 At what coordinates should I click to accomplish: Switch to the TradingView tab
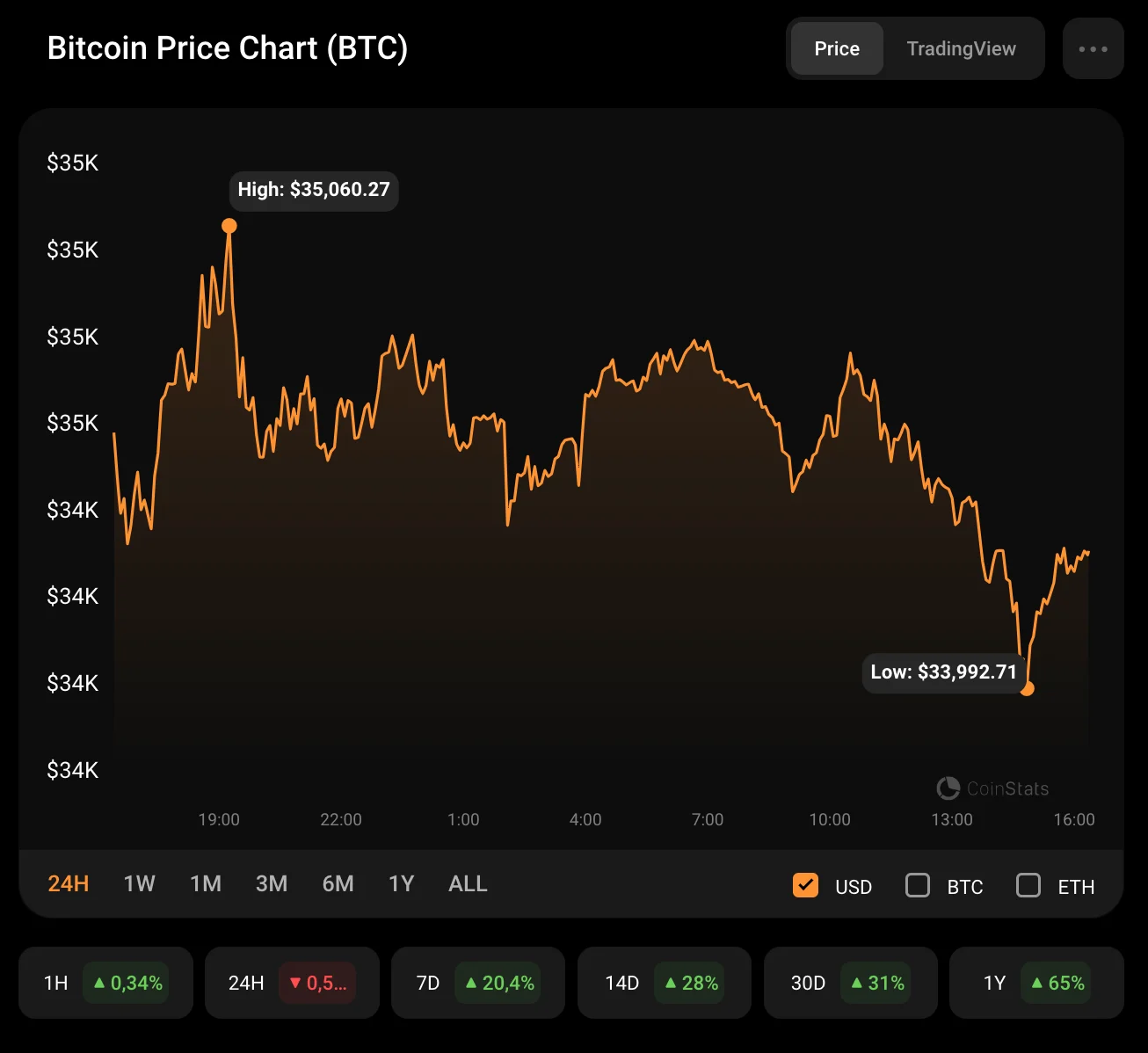[x=961, y=49]
